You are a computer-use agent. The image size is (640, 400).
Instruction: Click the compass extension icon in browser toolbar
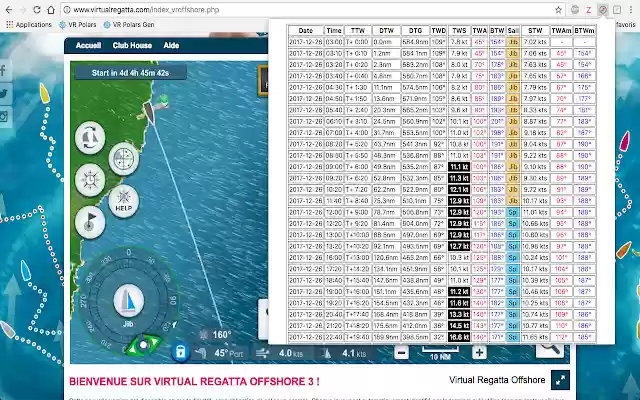603,10
